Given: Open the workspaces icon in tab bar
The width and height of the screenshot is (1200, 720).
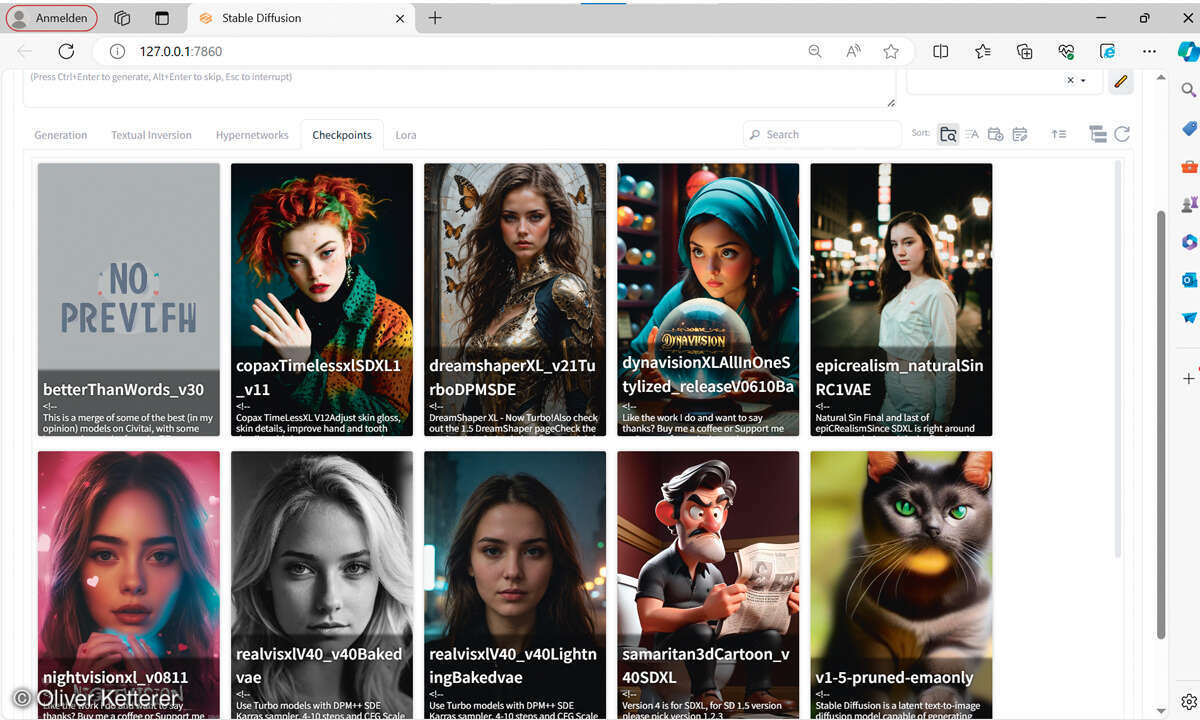Looking at the screenshot, I should (122, 18).
